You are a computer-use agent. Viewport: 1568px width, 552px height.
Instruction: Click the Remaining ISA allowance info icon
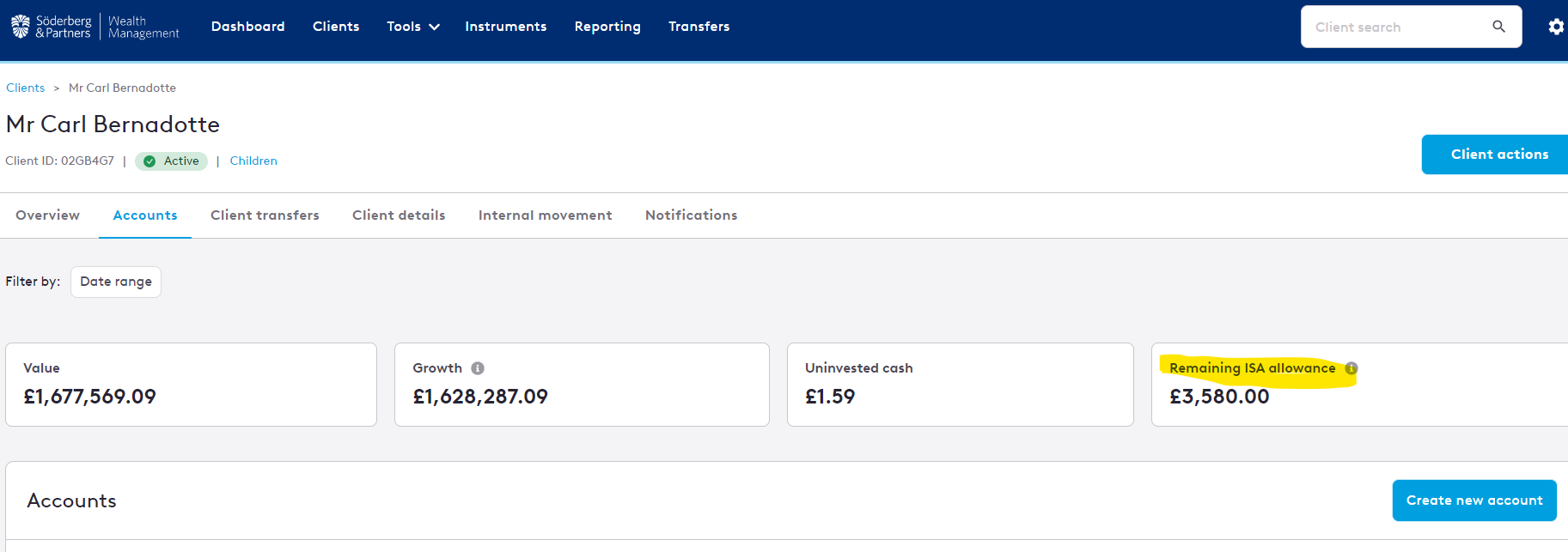[1351, 368]
